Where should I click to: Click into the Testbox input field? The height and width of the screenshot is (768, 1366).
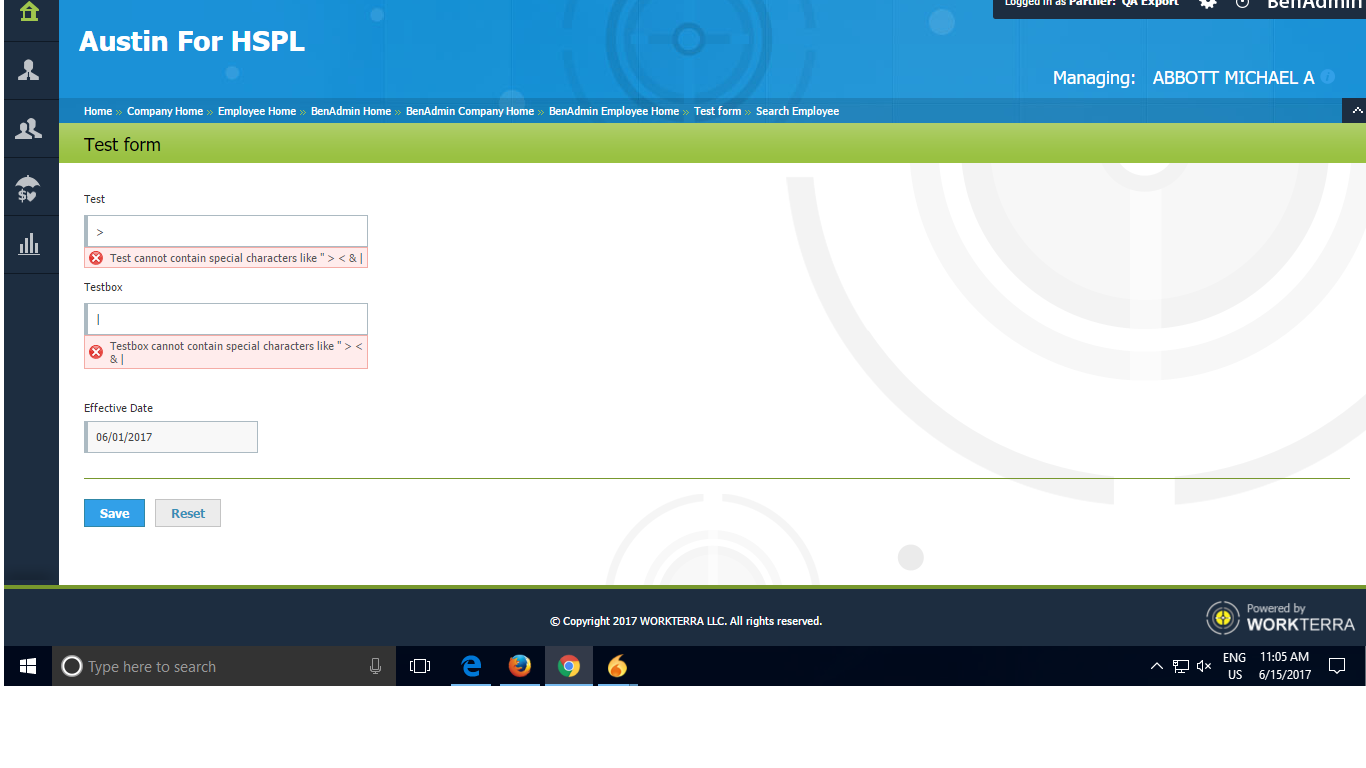pos(226,319)
